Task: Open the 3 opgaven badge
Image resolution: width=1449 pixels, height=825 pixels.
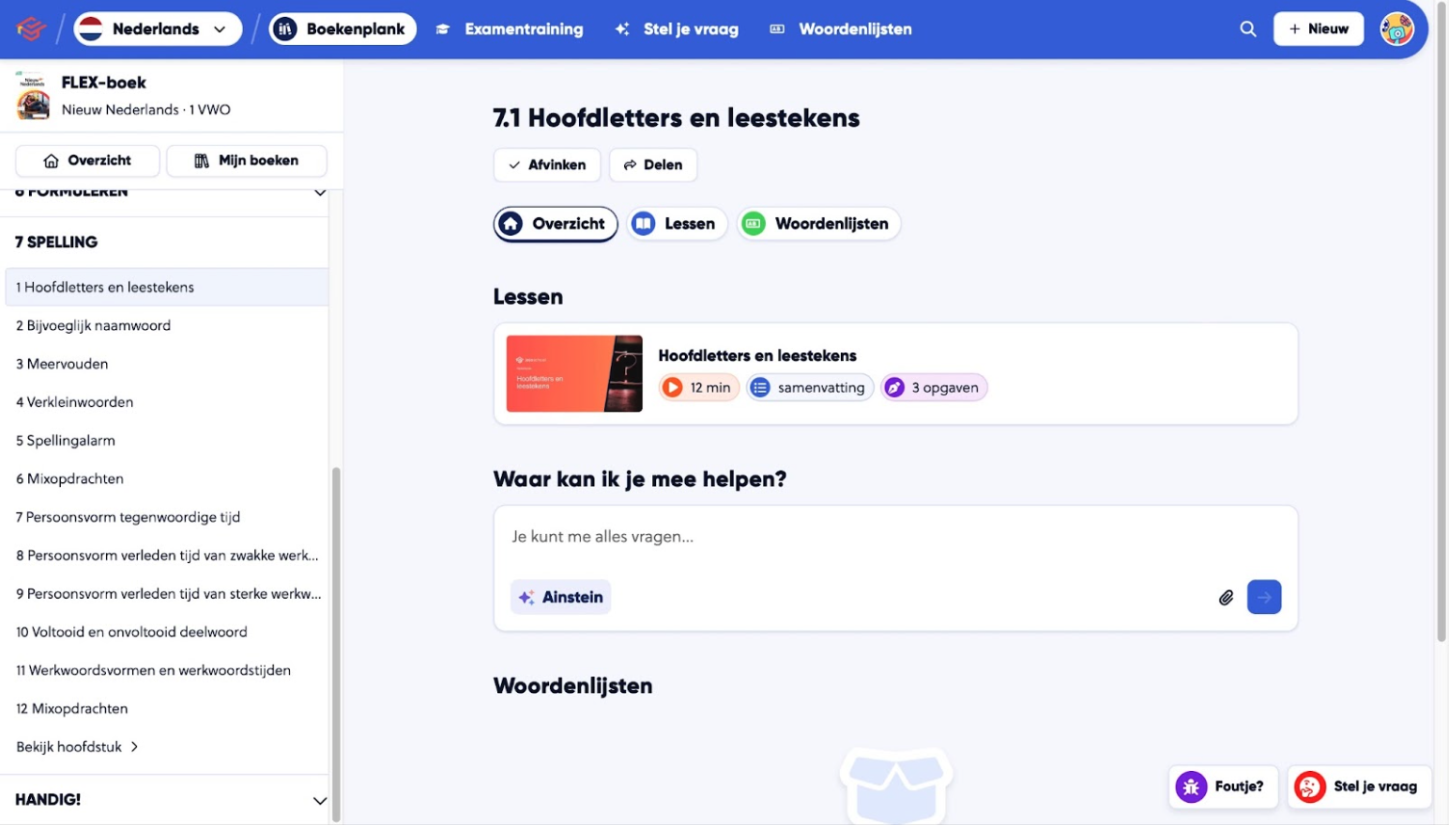Action: point(933,387)
